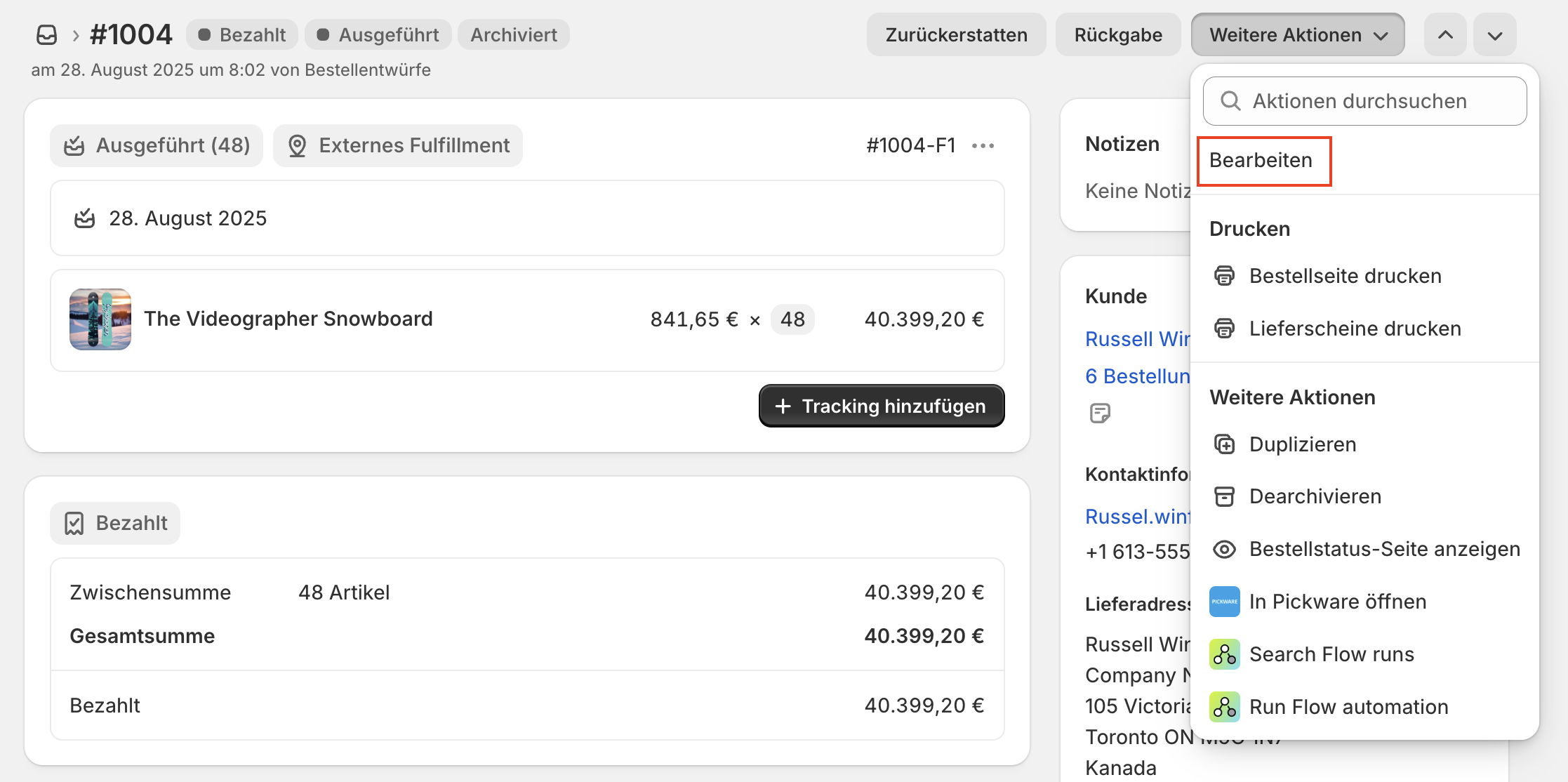Click the Rückgabe button

[1118, 35]
